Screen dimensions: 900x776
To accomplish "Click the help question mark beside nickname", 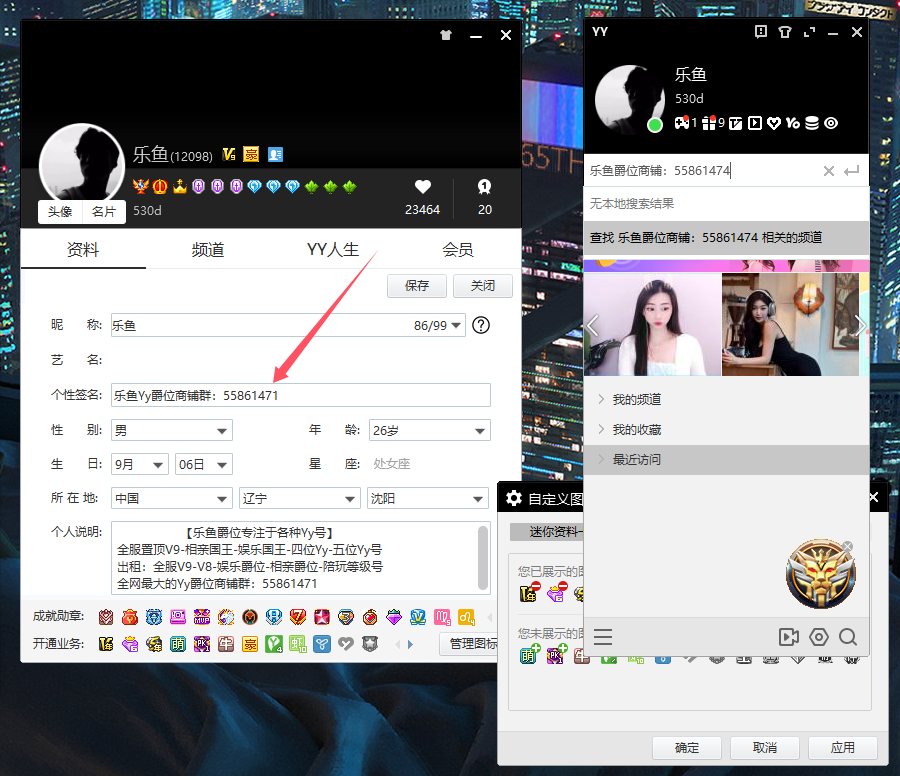I will tap(481, 325).
